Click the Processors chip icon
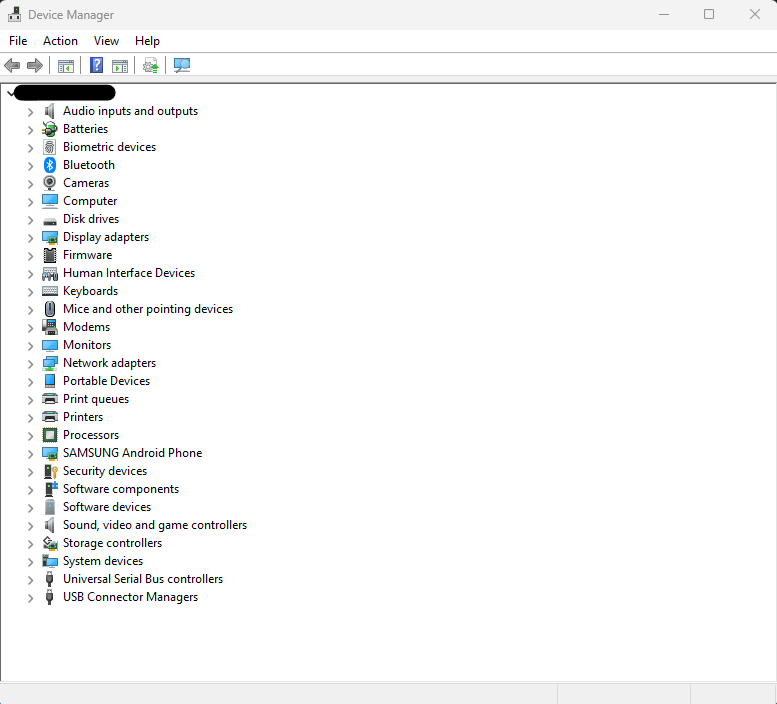 click(50, 435)
